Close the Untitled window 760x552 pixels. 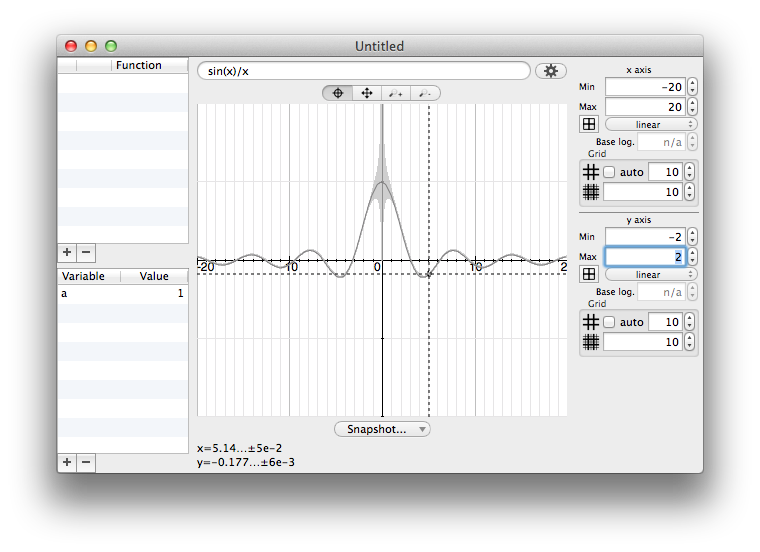pos(71,46)
